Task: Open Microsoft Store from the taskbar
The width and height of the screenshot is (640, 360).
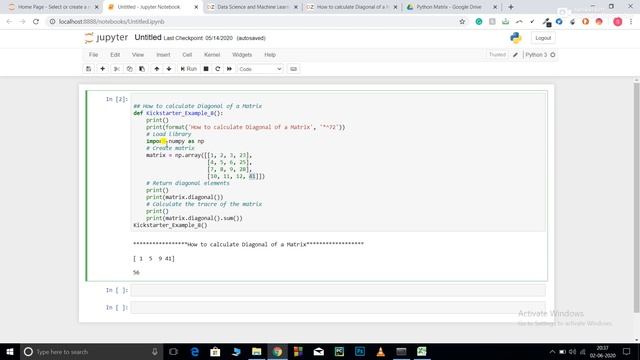Action: coord(215,351)
